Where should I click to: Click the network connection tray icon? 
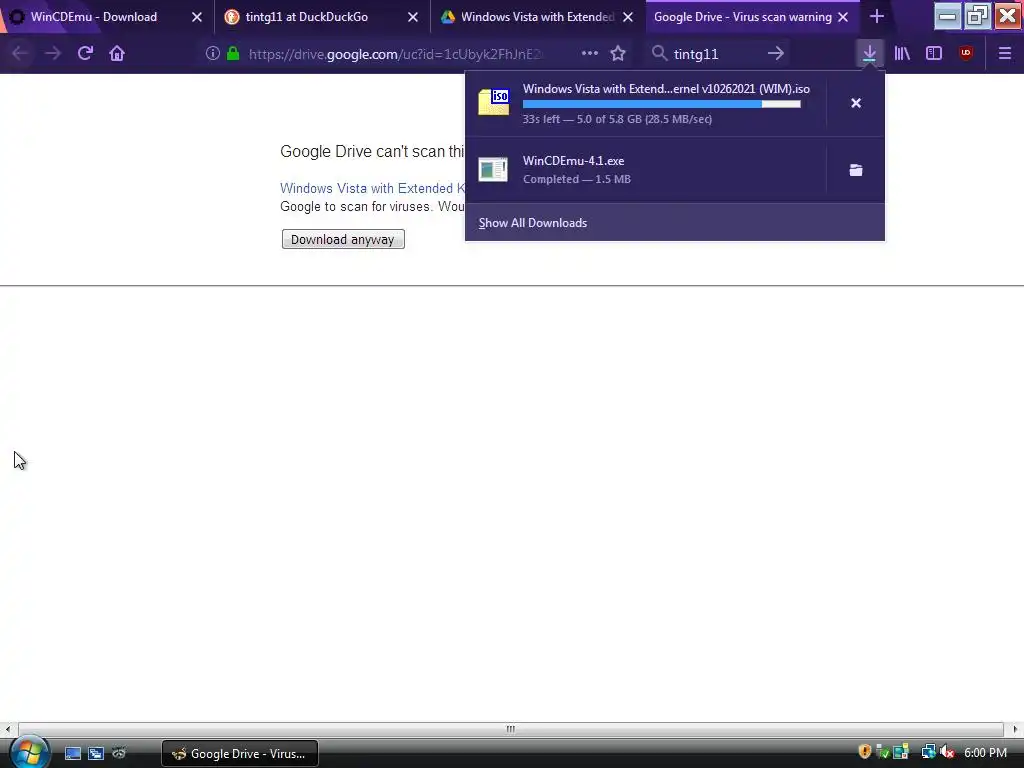point(928,752)
